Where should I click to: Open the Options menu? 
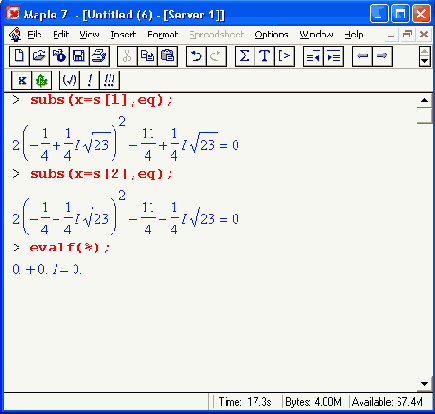pos(271,34)
